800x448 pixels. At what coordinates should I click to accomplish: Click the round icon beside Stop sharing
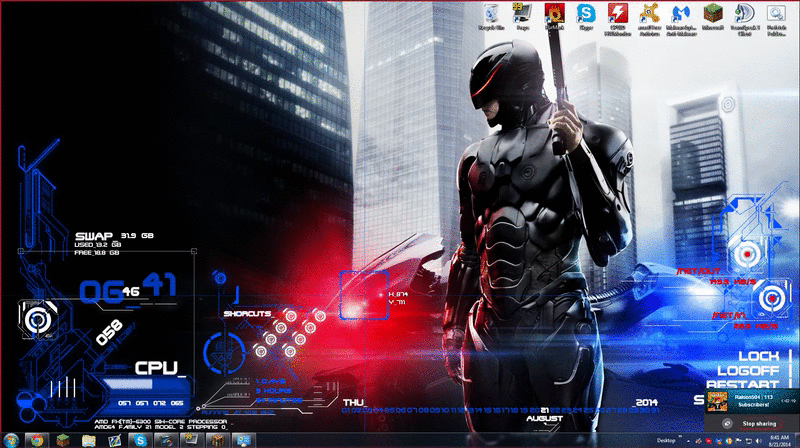(727, 424)
